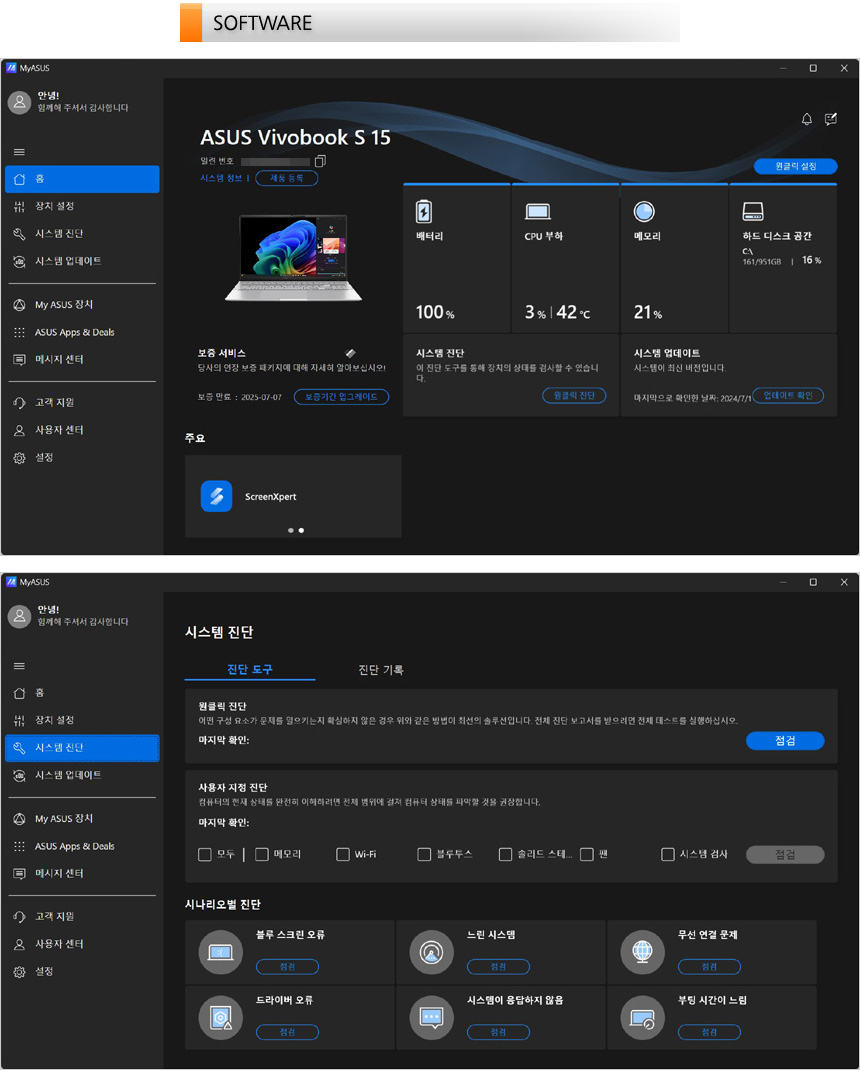Viewport: 860px width, 1073px height.
Task: Check the 팬 checkbox
Action: pos(586,855)
